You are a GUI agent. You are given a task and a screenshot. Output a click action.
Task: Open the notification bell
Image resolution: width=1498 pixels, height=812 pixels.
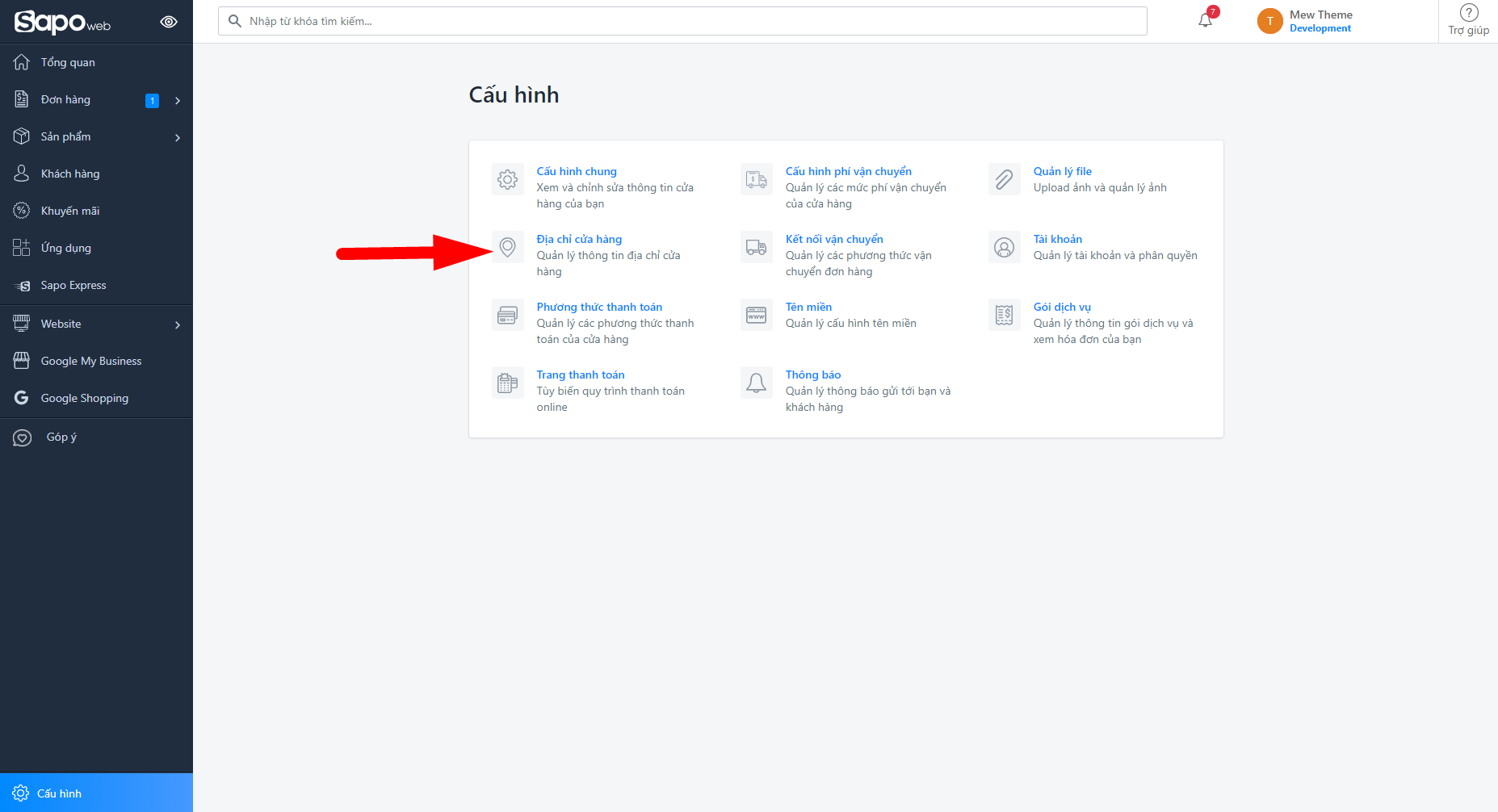pos(1205,21)
